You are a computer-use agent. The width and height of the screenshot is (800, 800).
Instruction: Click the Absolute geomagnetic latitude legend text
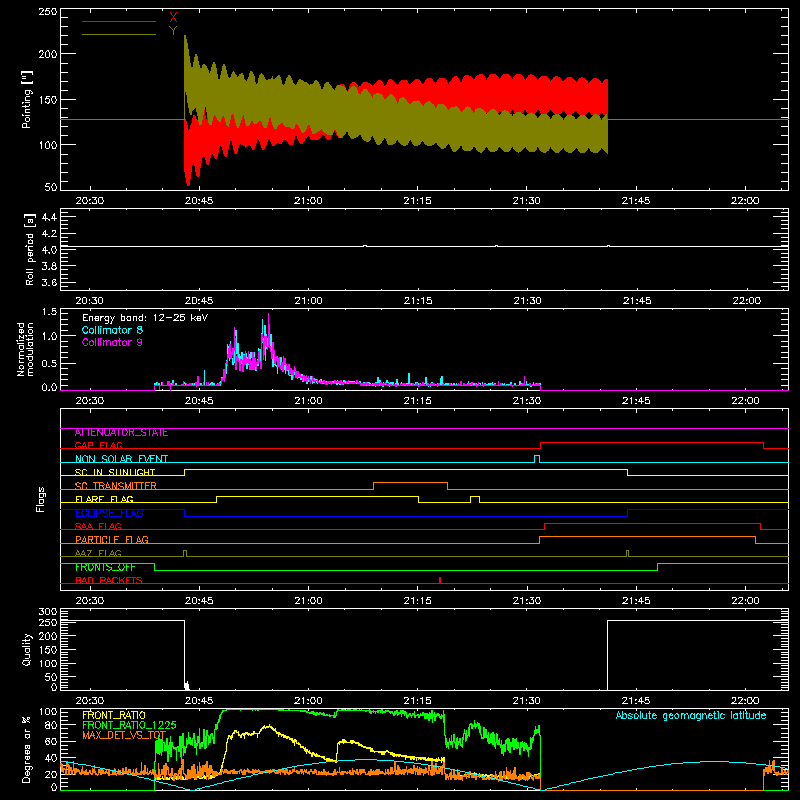691,715
